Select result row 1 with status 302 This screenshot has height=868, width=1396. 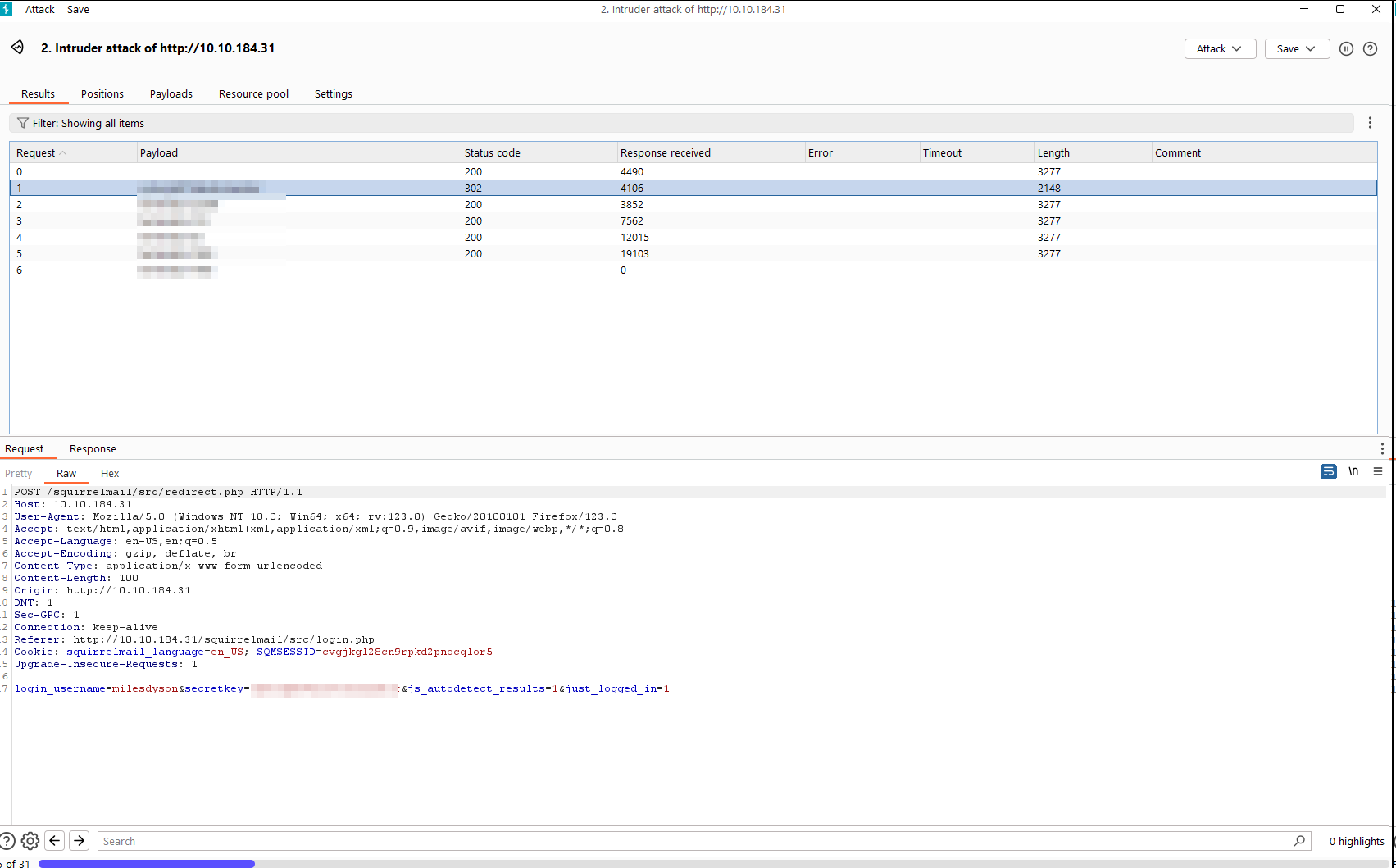(693, 188)
